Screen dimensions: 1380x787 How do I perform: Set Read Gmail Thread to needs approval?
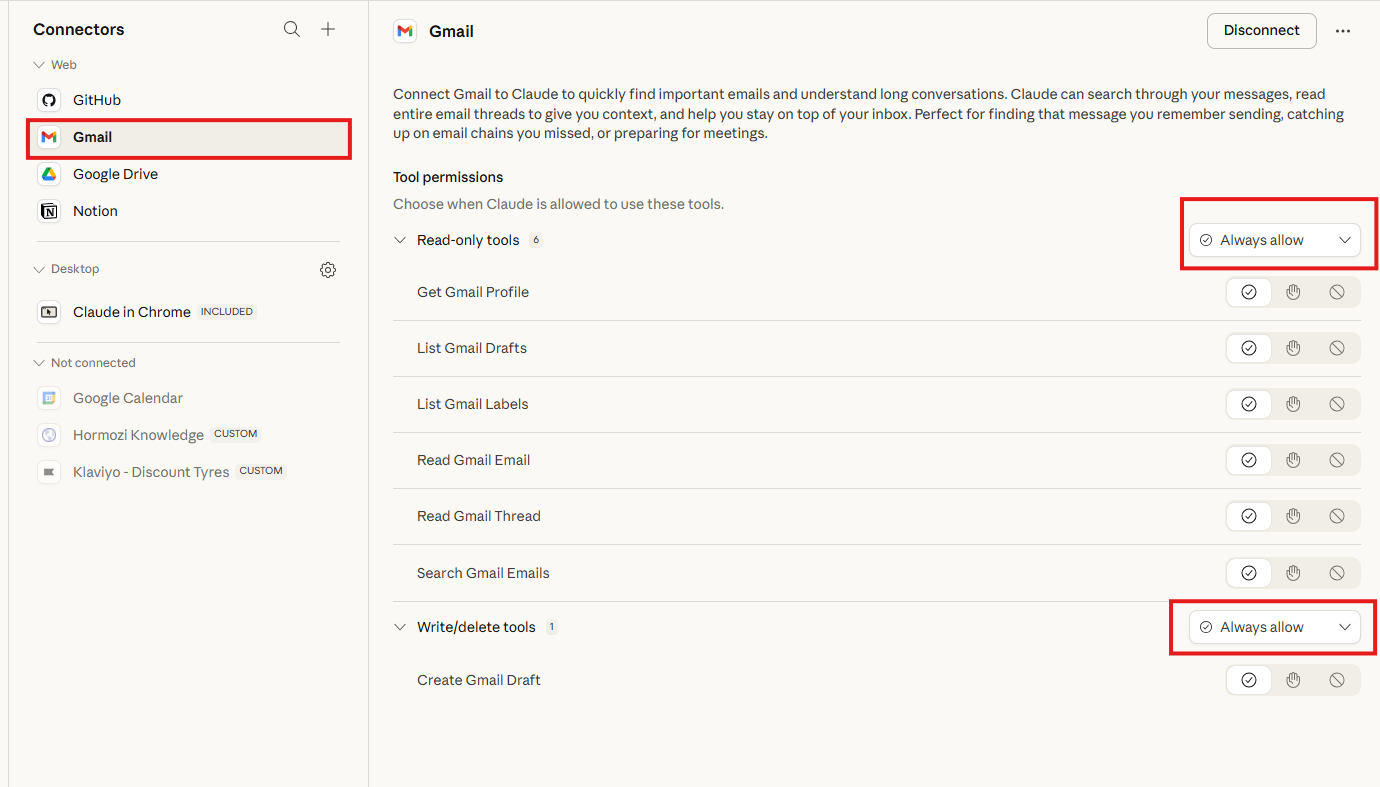[x=1293, y=516]
